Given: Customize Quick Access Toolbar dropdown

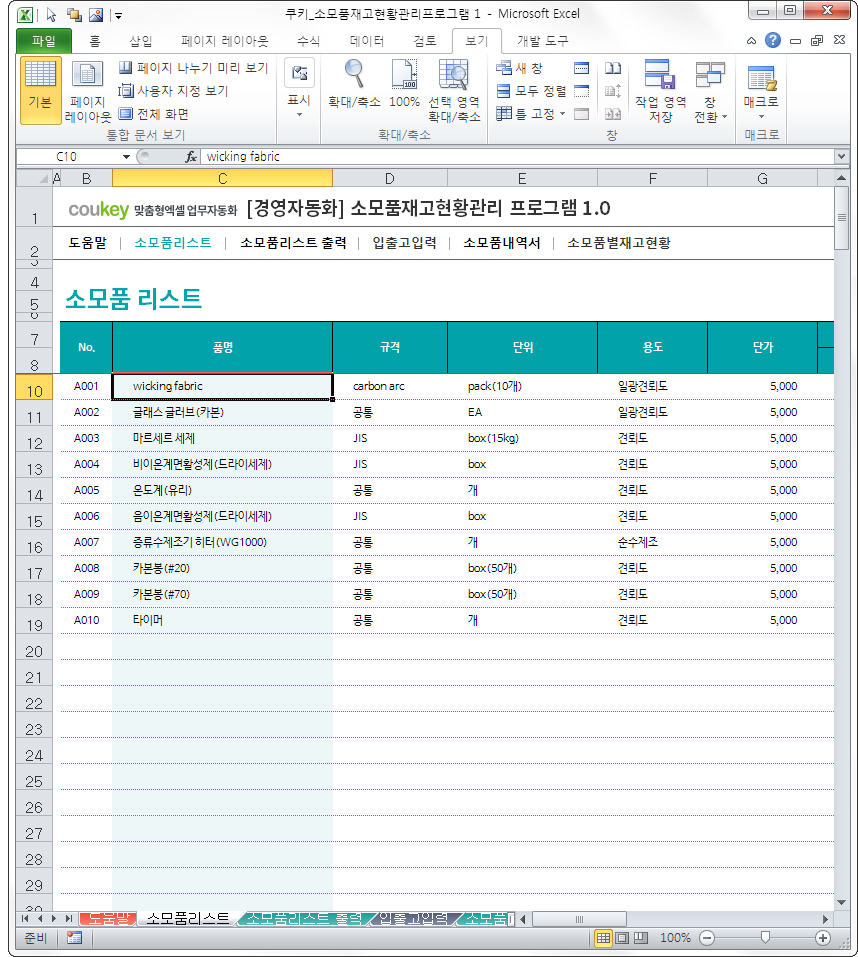Looking at the screenshot, I should tap(118, 16).
